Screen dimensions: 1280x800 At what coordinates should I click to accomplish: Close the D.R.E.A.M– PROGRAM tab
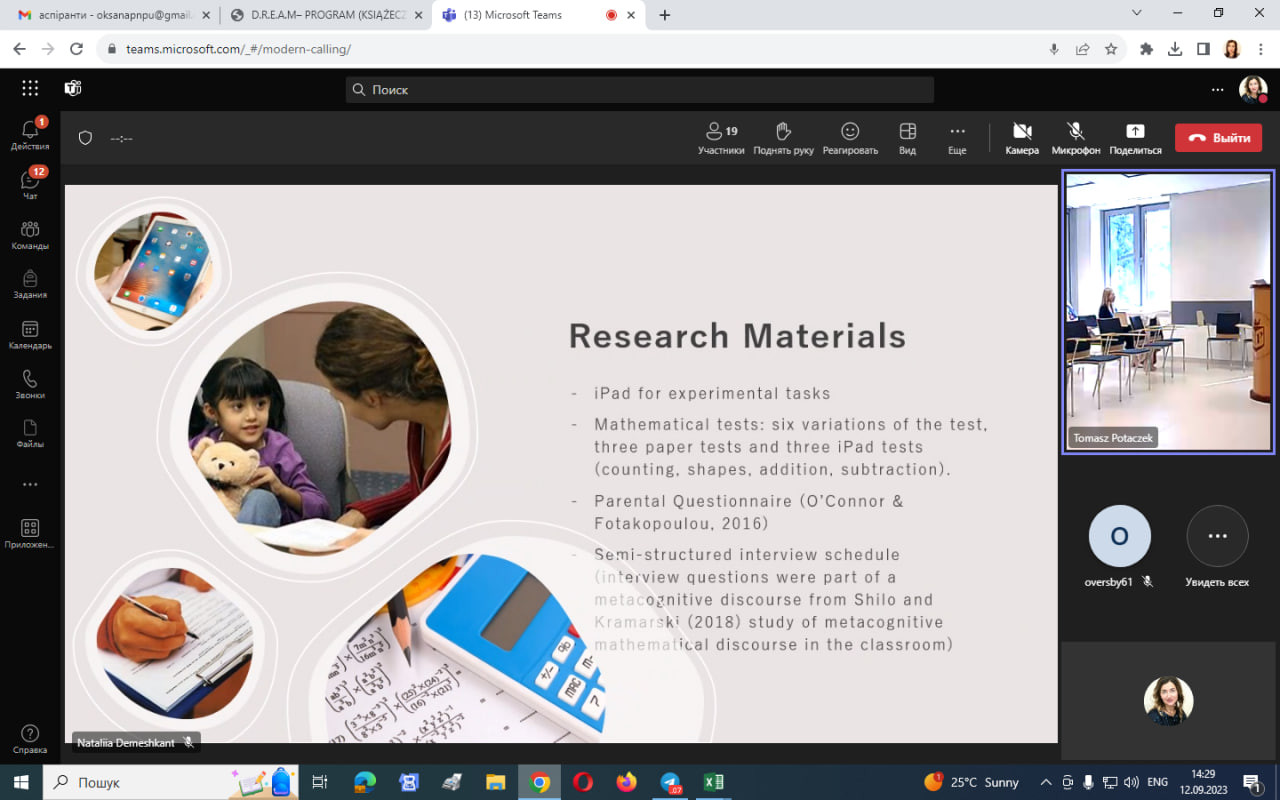[418, 15]
